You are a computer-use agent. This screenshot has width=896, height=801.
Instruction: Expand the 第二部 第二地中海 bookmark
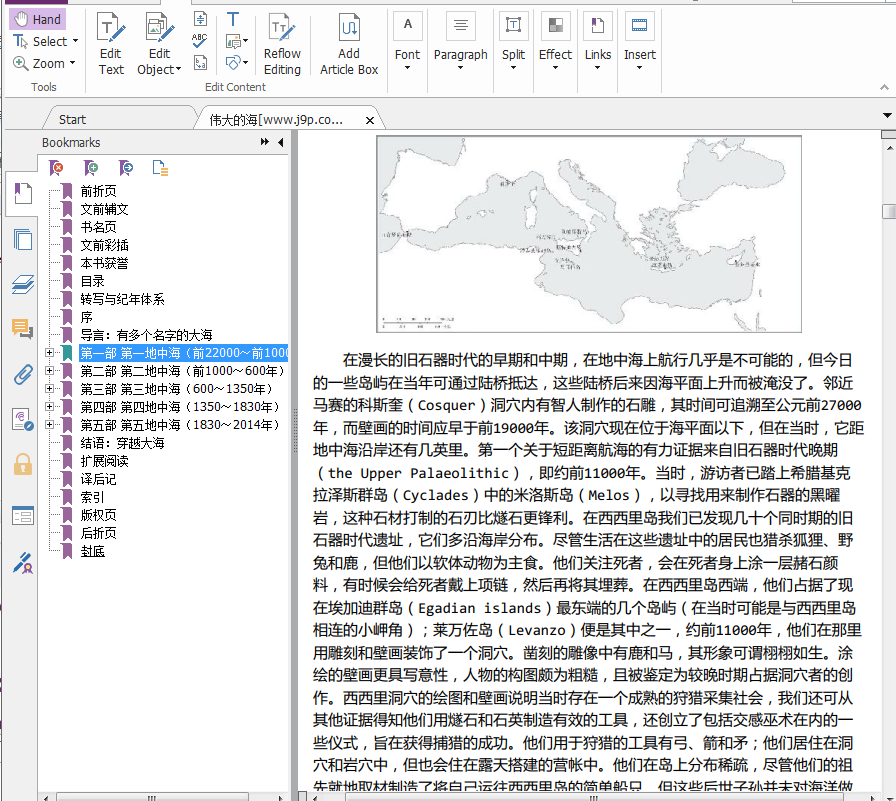tap(49, 371)
